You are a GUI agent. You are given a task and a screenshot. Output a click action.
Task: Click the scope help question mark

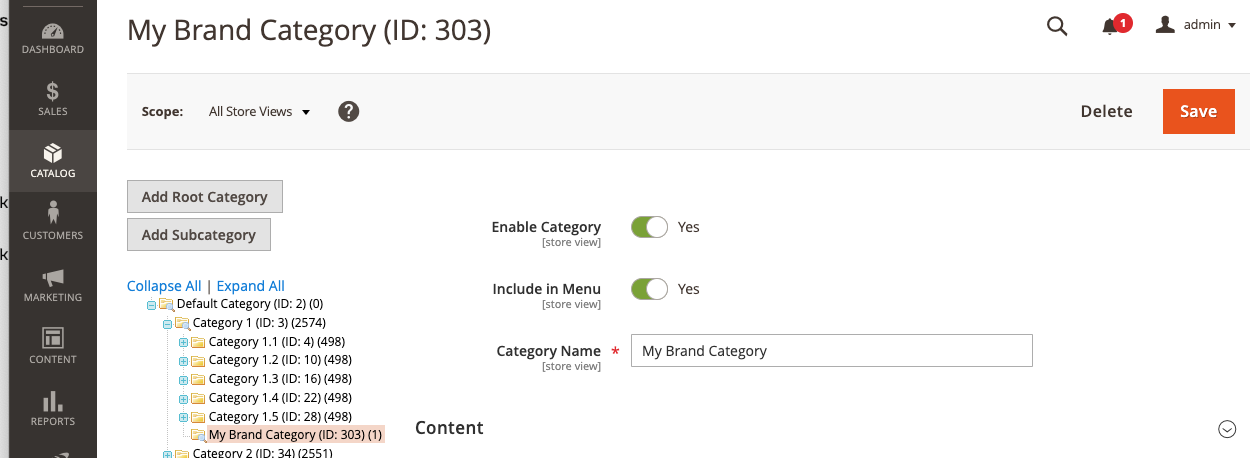(348, 111)
